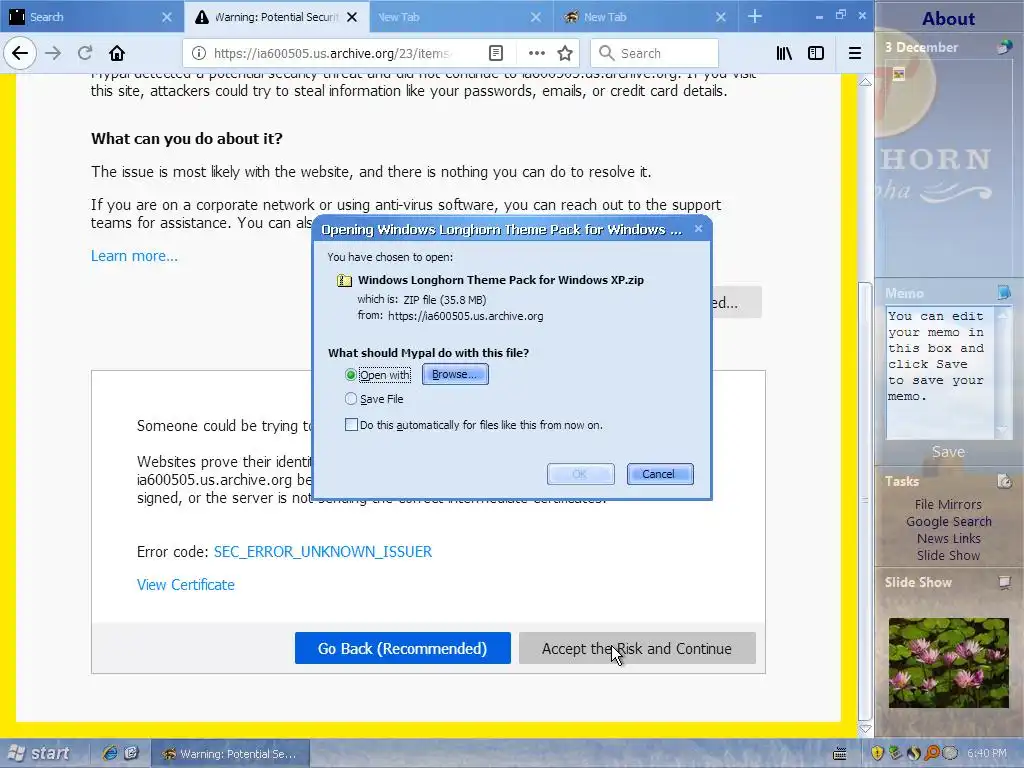Click into the browser Search box
This screenshot has height=768, width=1024.
(654, 53)
